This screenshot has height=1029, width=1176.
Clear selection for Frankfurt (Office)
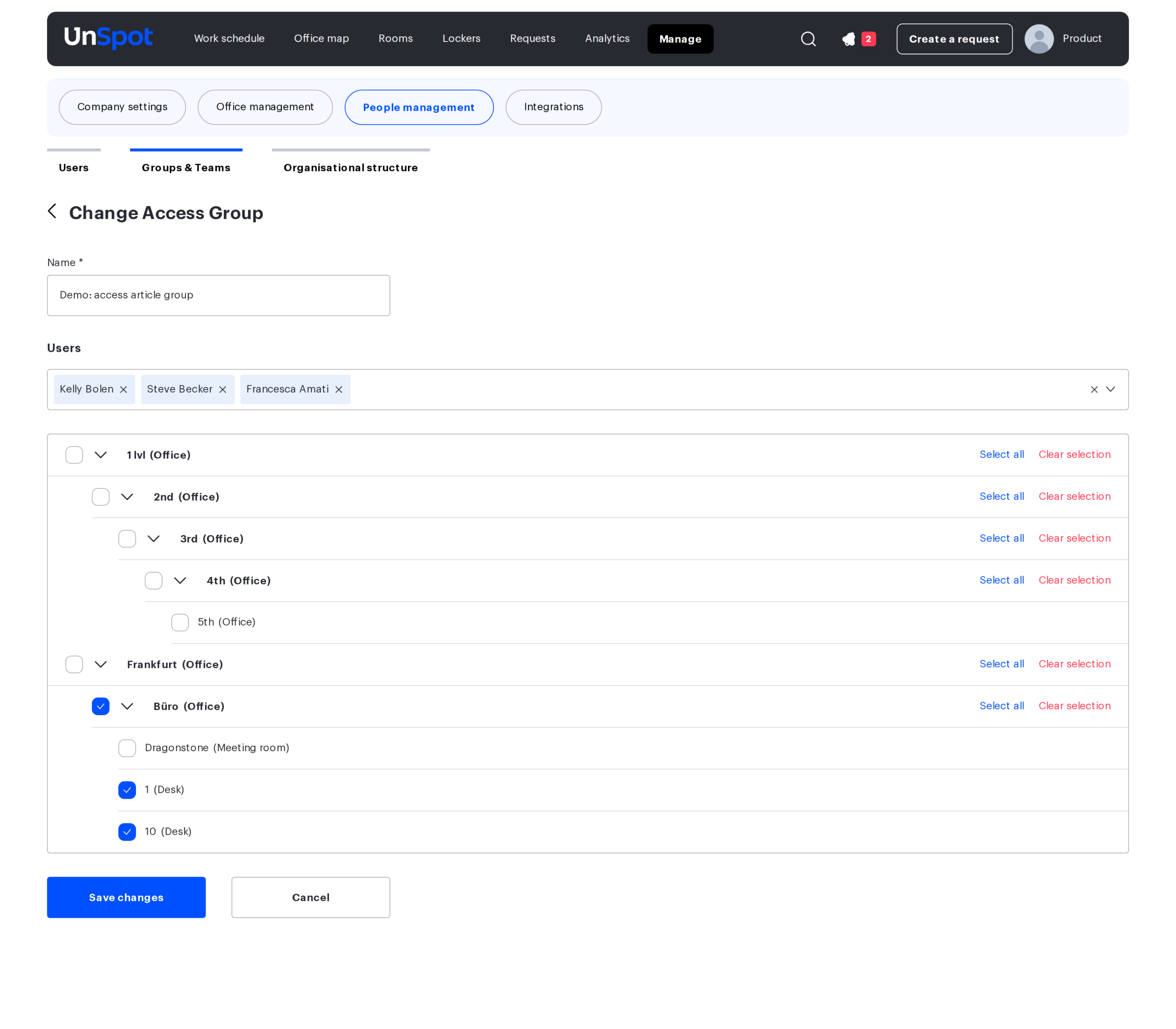1074,664
